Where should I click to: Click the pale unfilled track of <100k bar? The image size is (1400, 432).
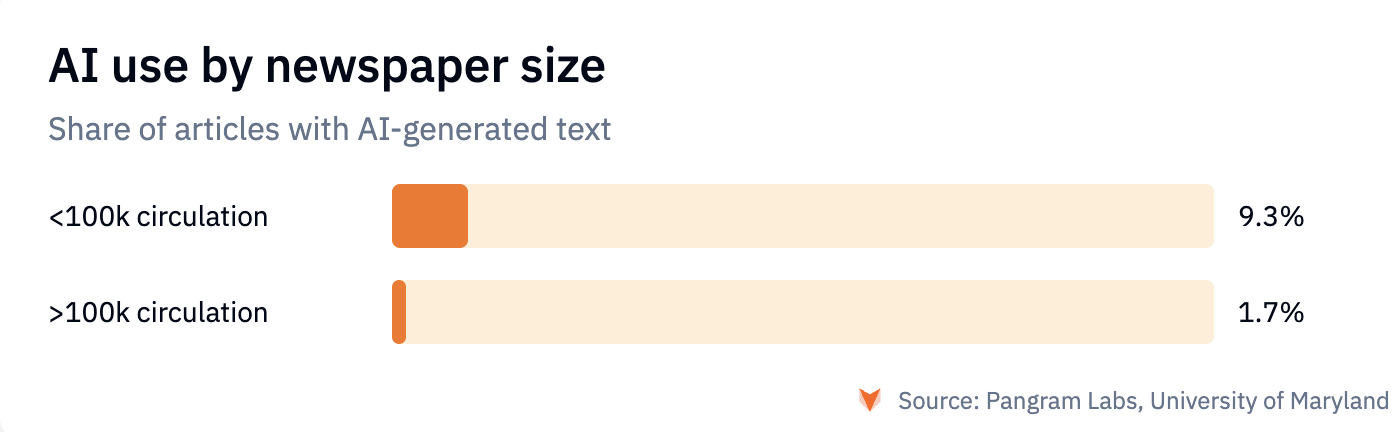pos(840,216)
